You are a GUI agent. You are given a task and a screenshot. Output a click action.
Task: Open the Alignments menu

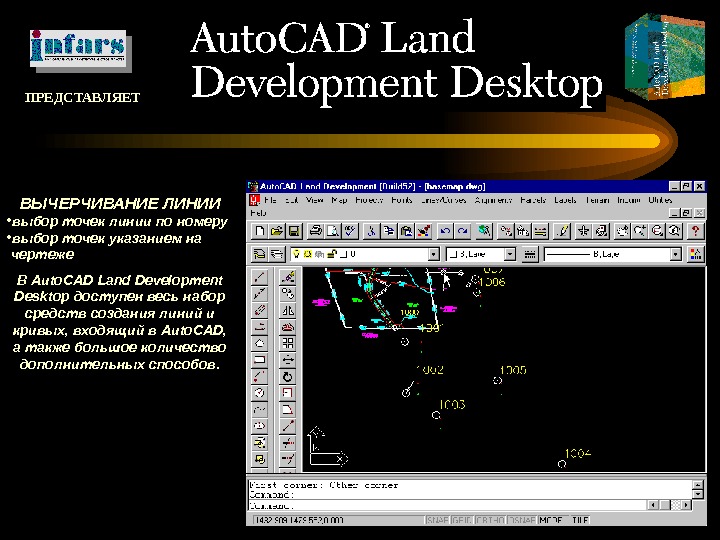493,200
